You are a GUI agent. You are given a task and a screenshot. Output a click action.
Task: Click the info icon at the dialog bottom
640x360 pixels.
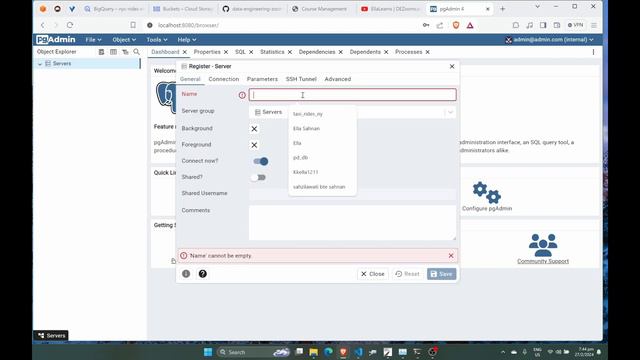tap(186, 274)
